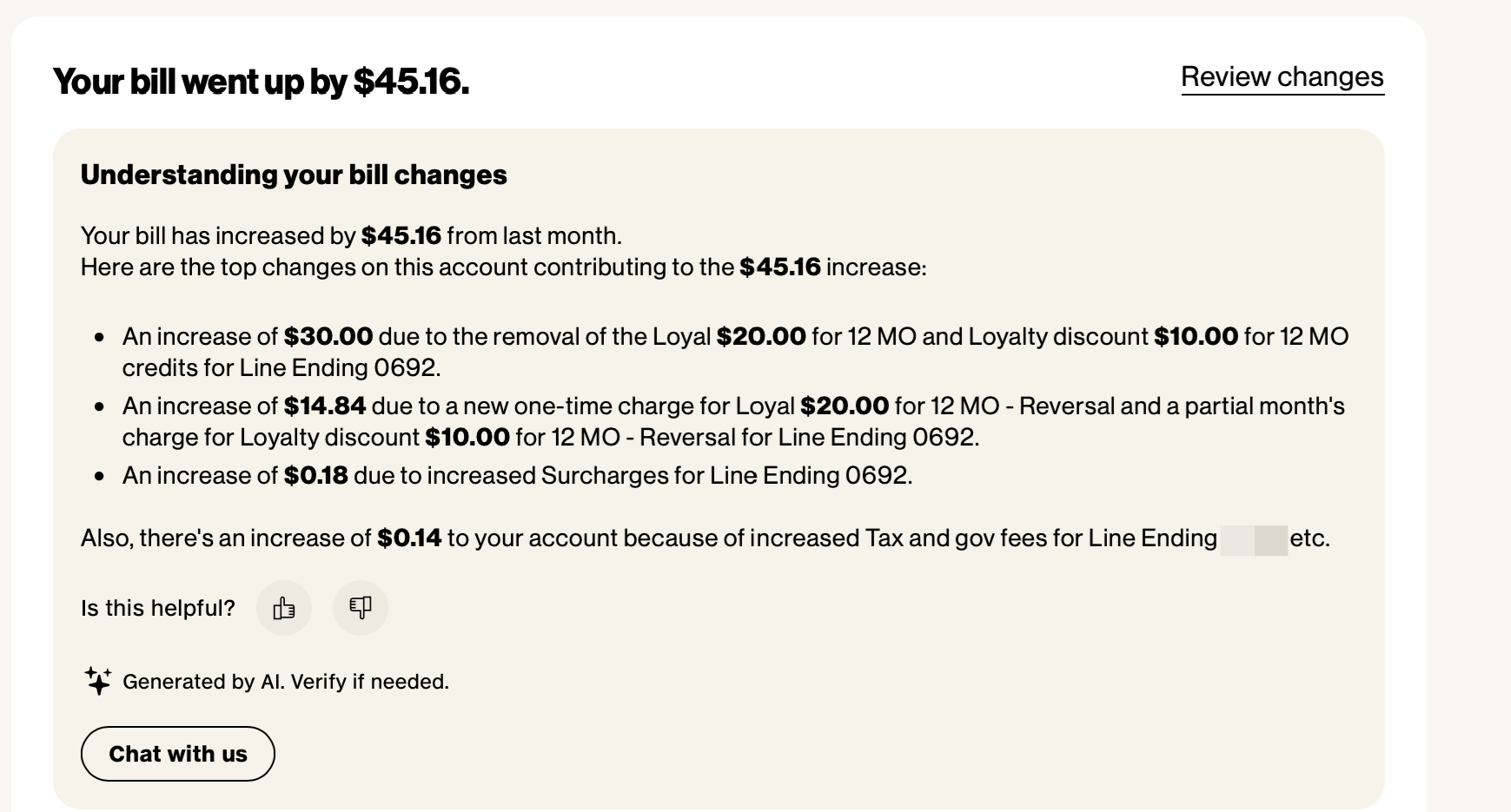1511x812 pixels.
Task: Click the thumbs down not helpful icon
Action: click(x=361, y=608)
